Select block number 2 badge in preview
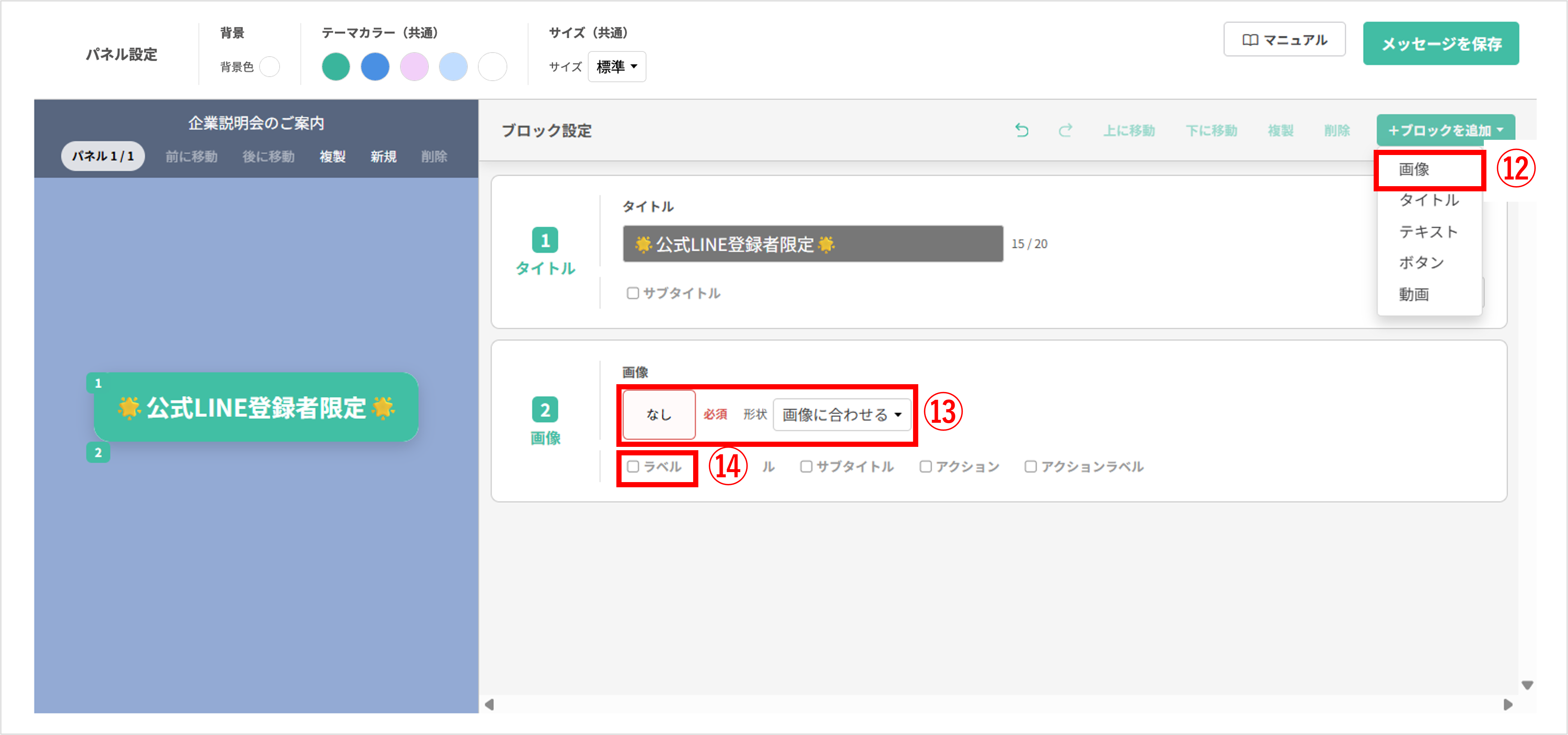This screenshot has width=1568, height=735. [x=98, y=453]
